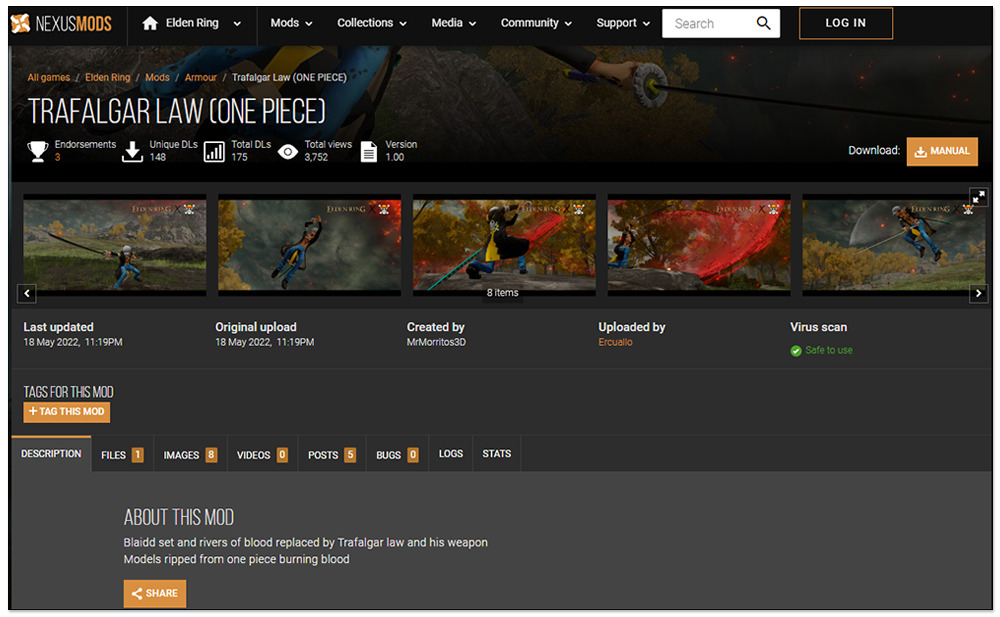The height and width of the screenshot is (617, 1000).
Task: Switch to the STATS tab
Action: click(x=496, y=454)
